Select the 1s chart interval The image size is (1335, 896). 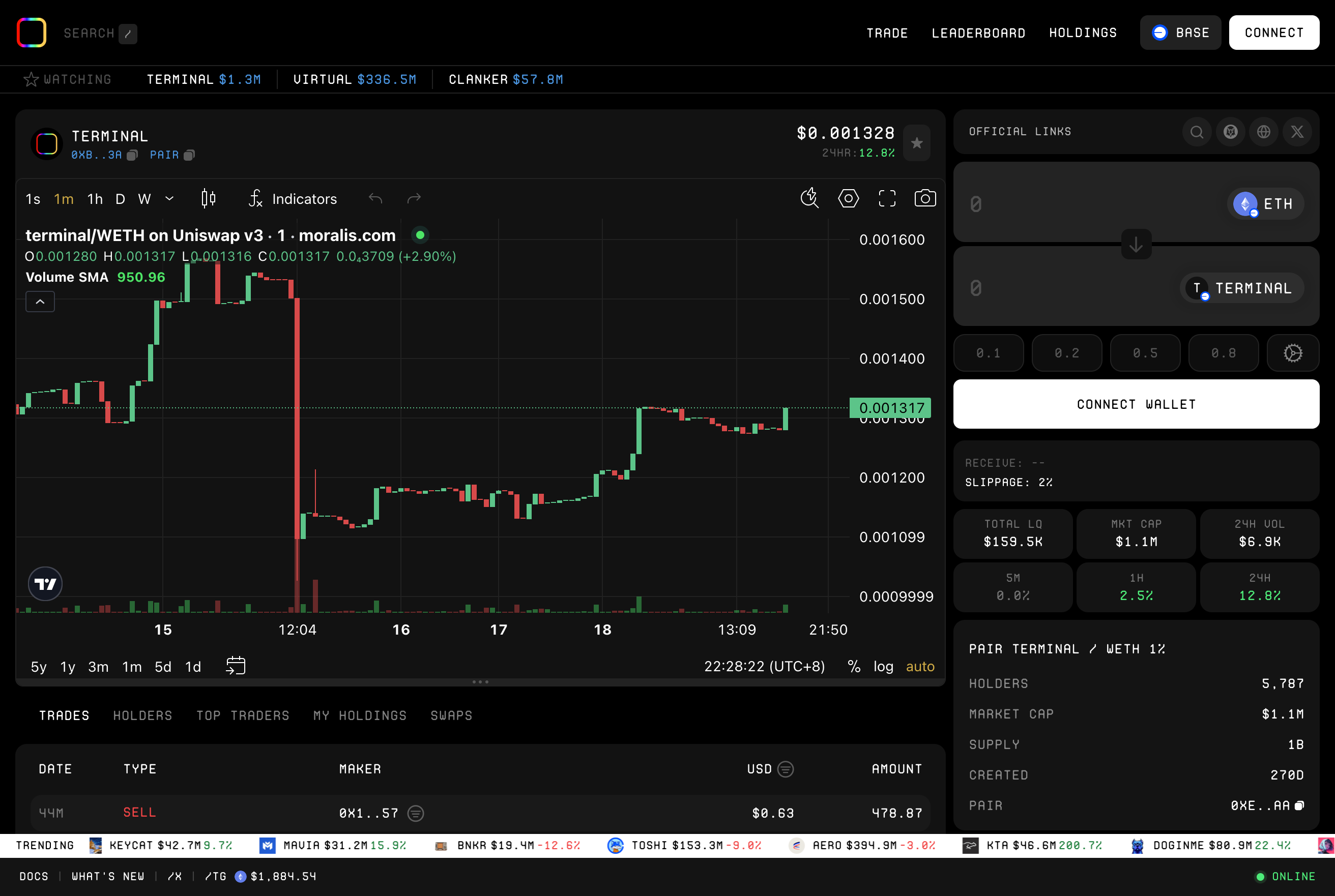(x=33, y=199)
